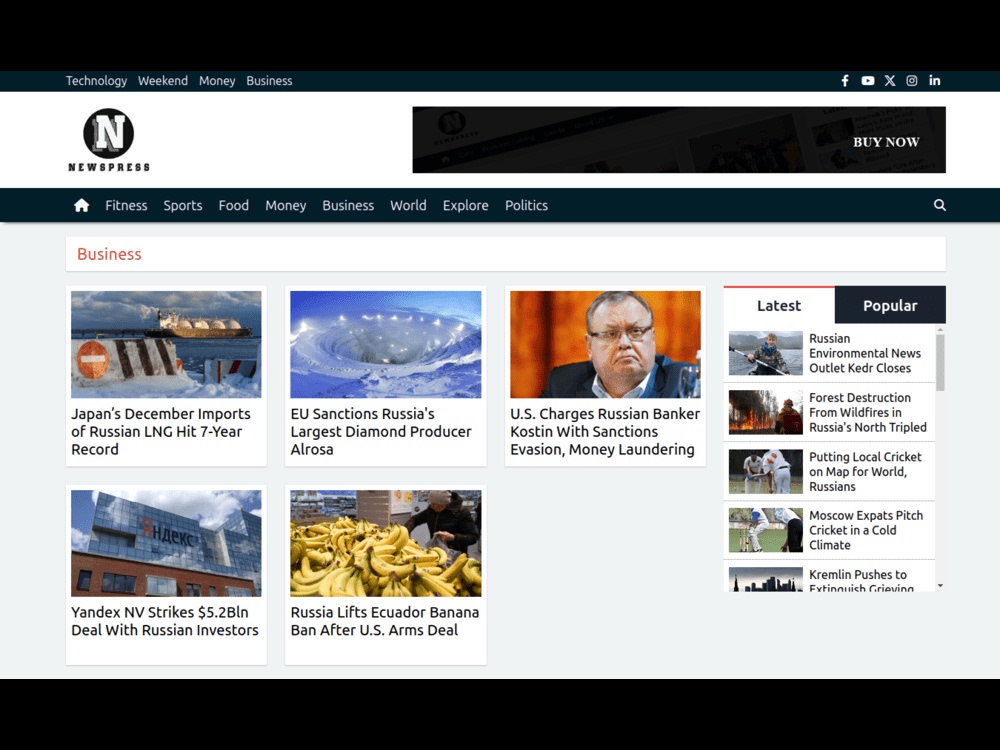
Task: Select Money in the top bar
Action: click(217, 81)
